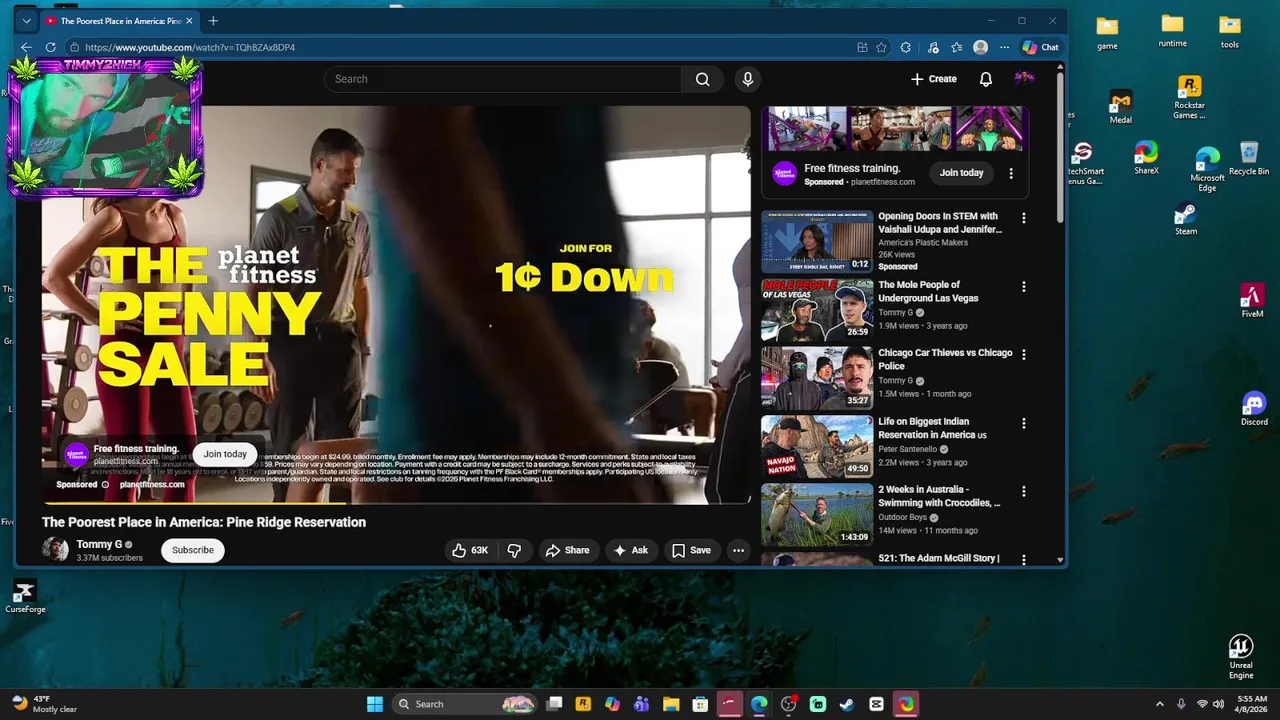Open options for Chicago Car Thieves video

coord(1023,355)
